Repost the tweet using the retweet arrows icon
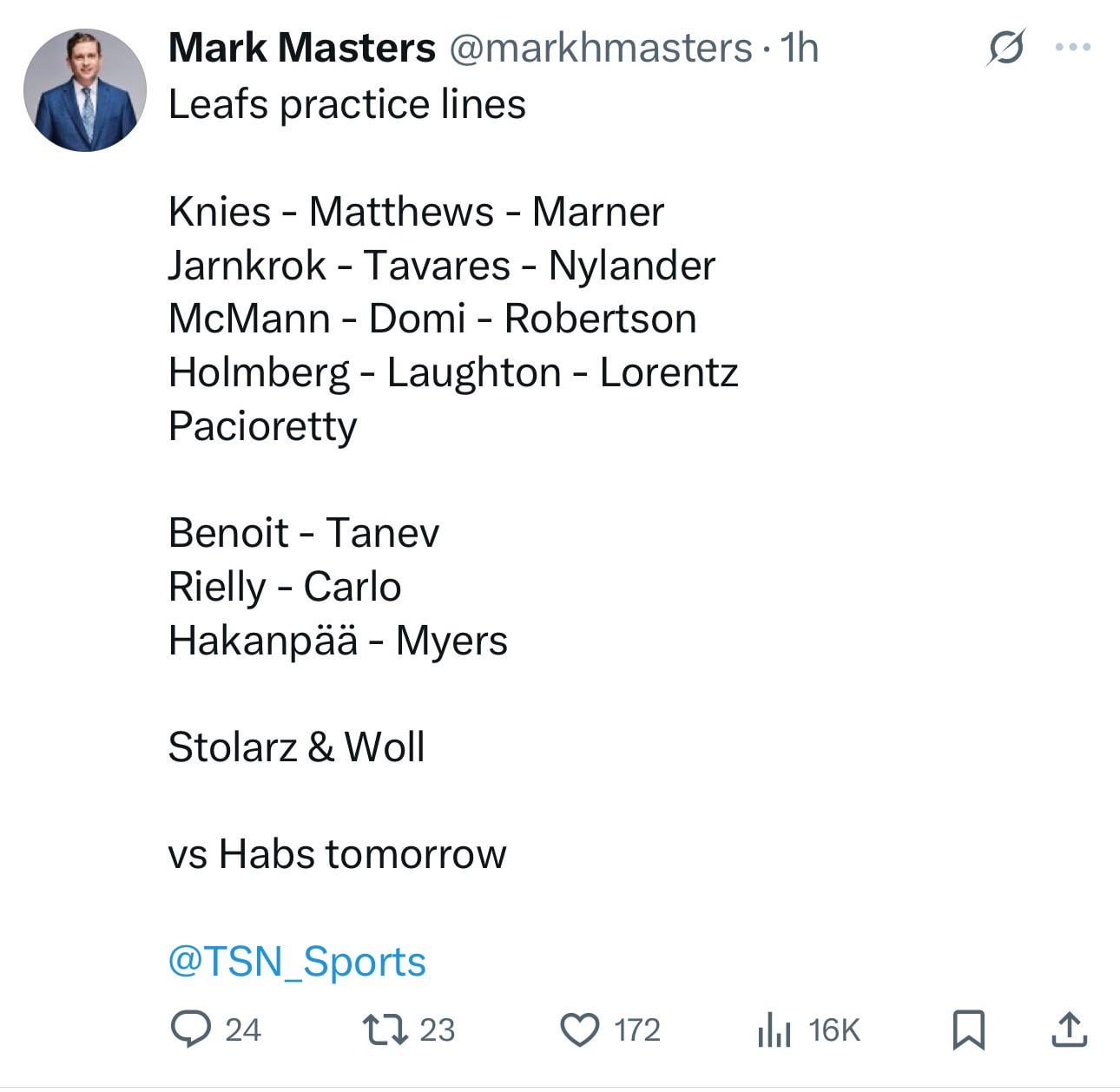The width and height of the screenshot is (1120, 1092). point(385,1030)
